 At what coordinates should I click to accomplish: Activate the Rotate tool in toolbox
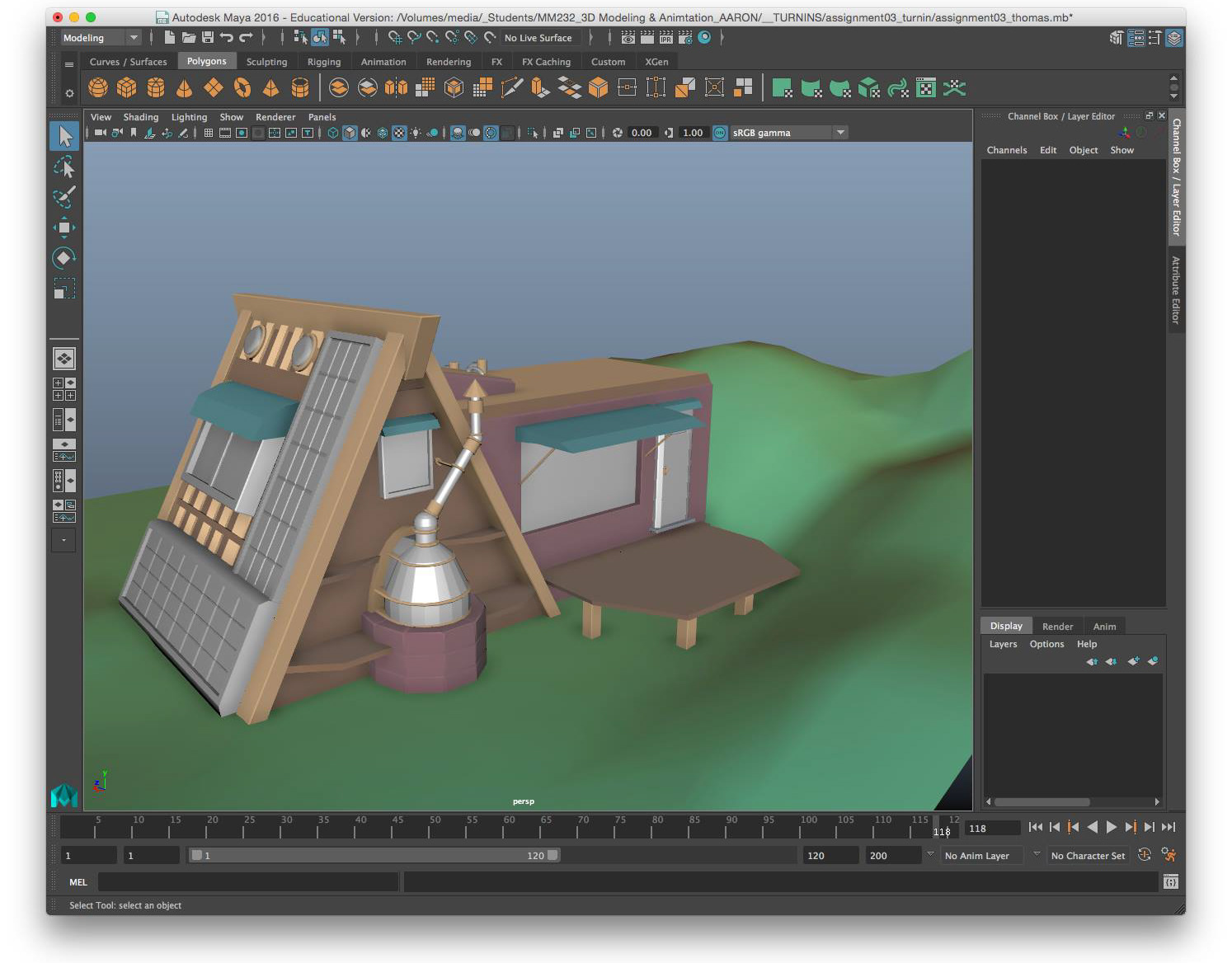(64, 258)
